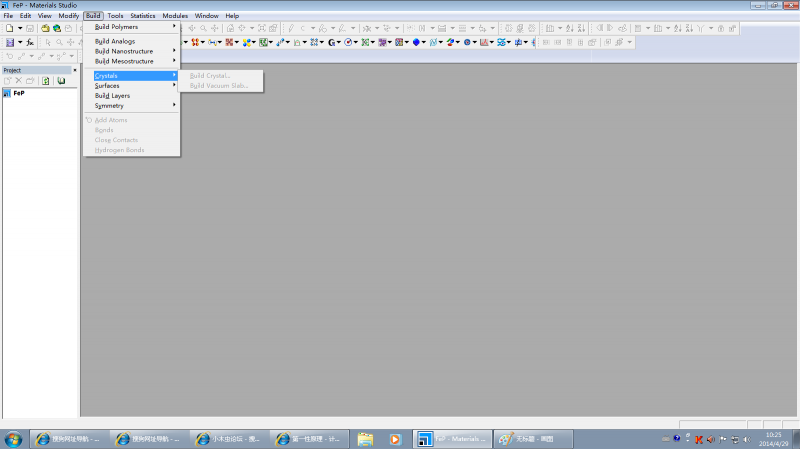Expand Build Polymers submenu arrow
Image resolution: width=800 pixels, height=449 pixels.
174,26
